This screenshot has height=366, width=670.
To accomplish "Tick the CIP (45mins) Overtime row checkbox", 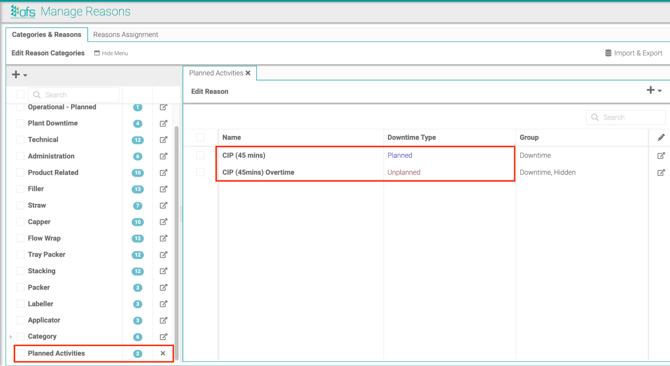I will coord(200,172).
